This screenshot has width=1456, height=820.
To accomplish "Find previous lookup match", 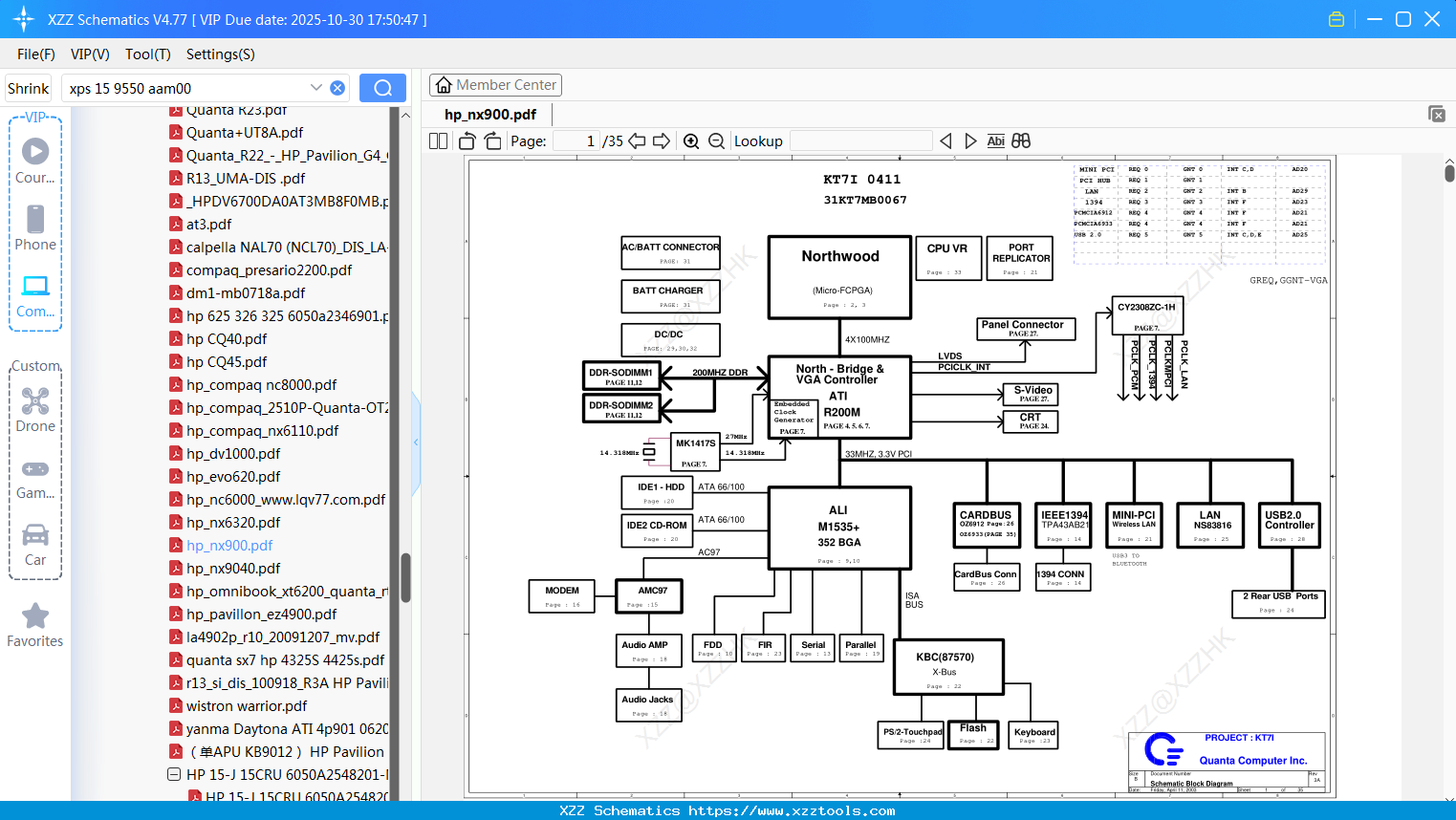I will (x=945, y=140).
